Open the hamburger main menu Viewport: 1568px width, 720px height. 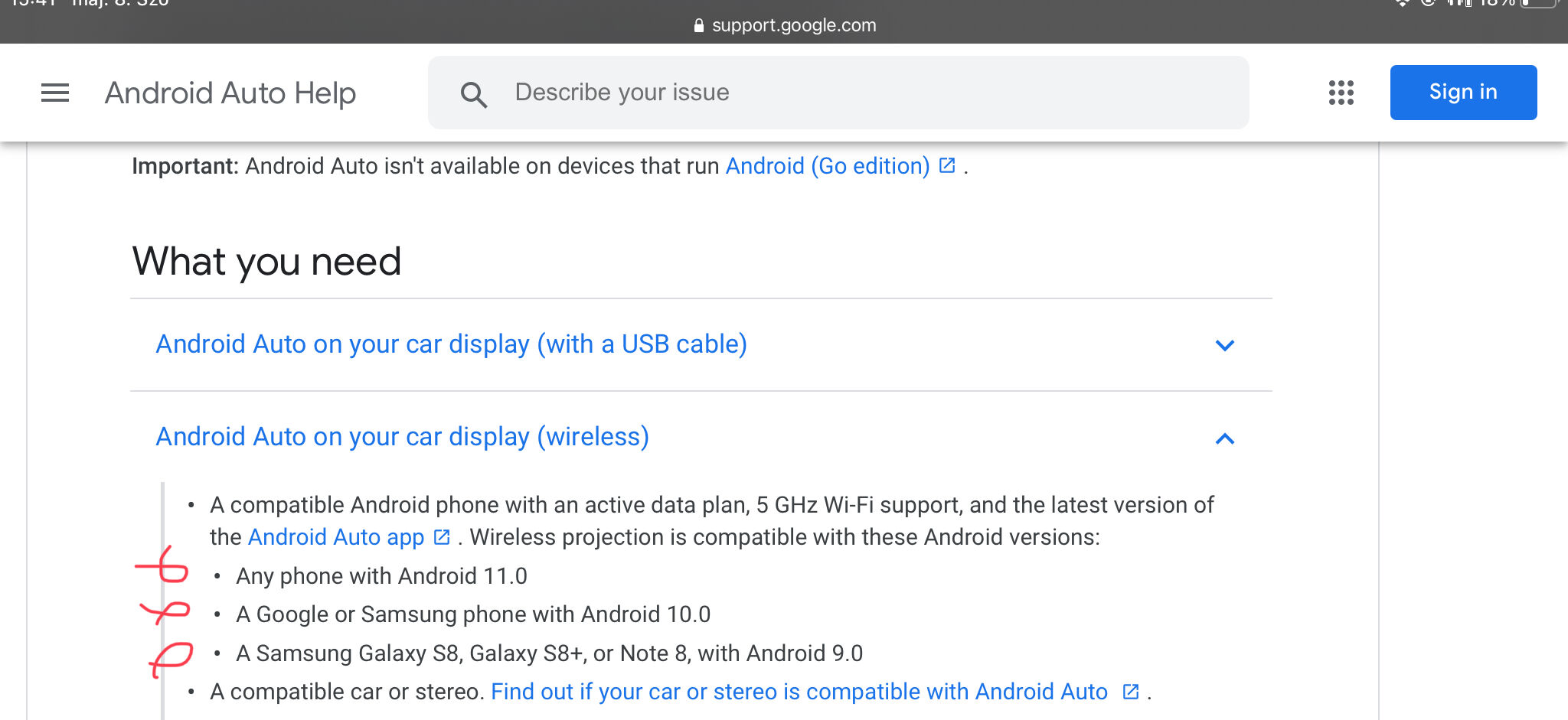(55, 93)
